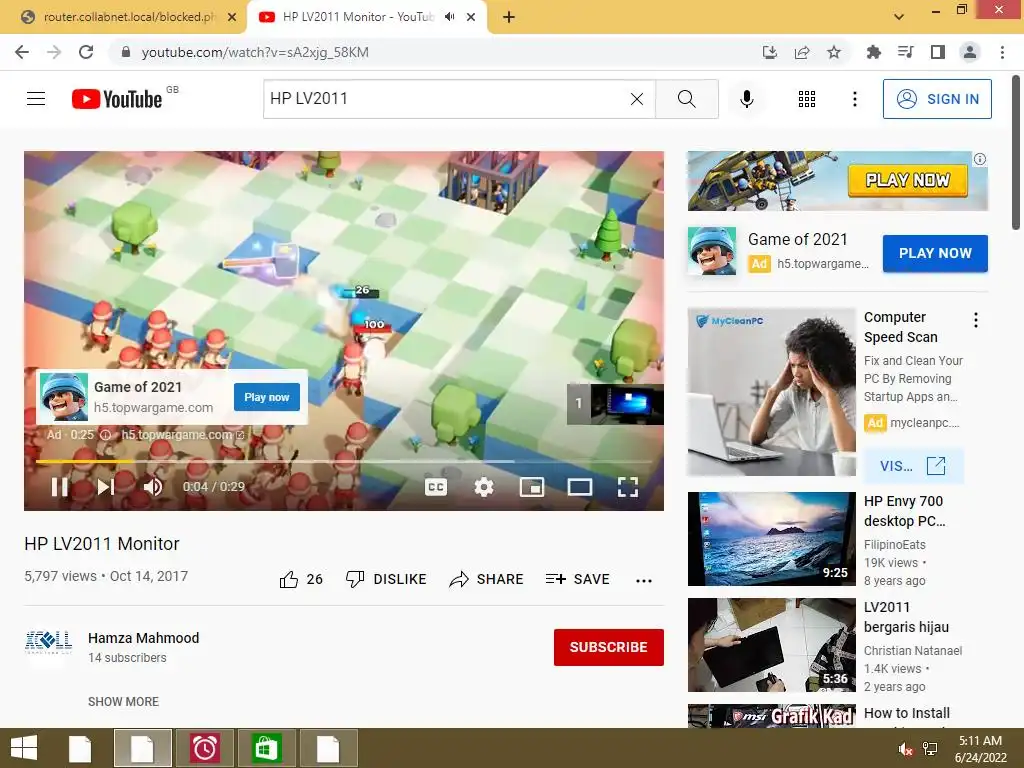Share this page from the address bar

802,52
